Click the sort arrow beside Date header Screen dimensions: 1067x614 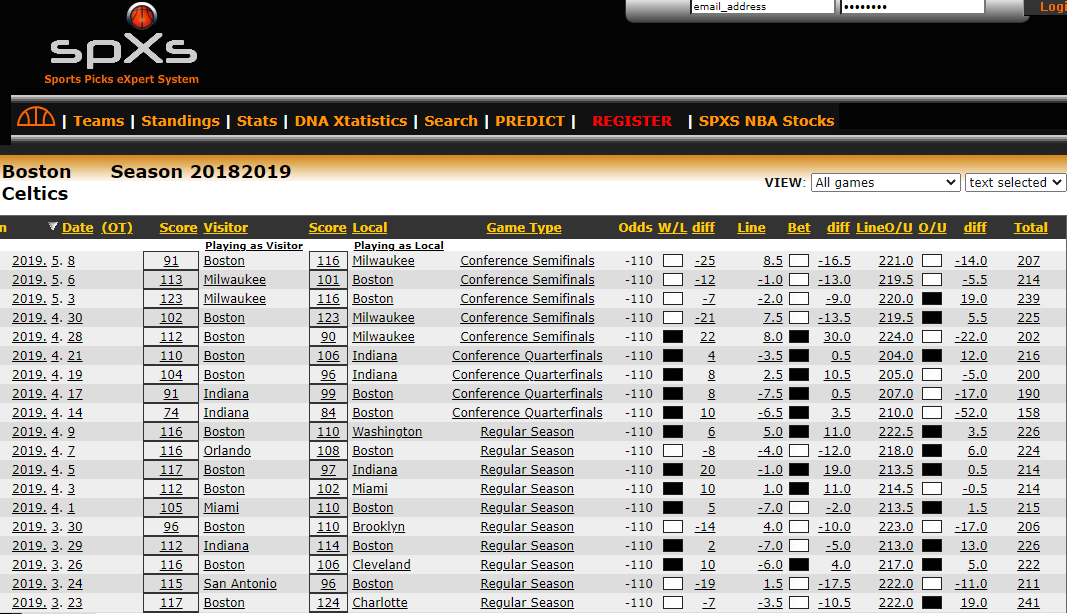click(x=53, y=227)
